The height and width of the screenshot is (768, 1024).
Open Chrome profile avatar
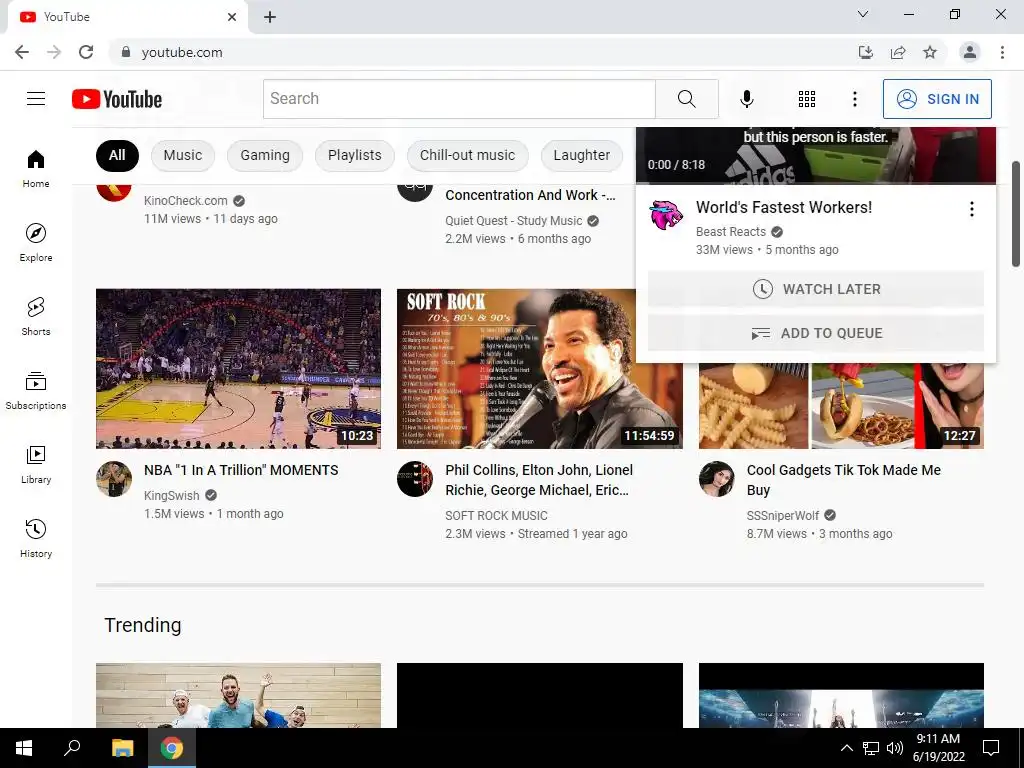click(970, 52)
